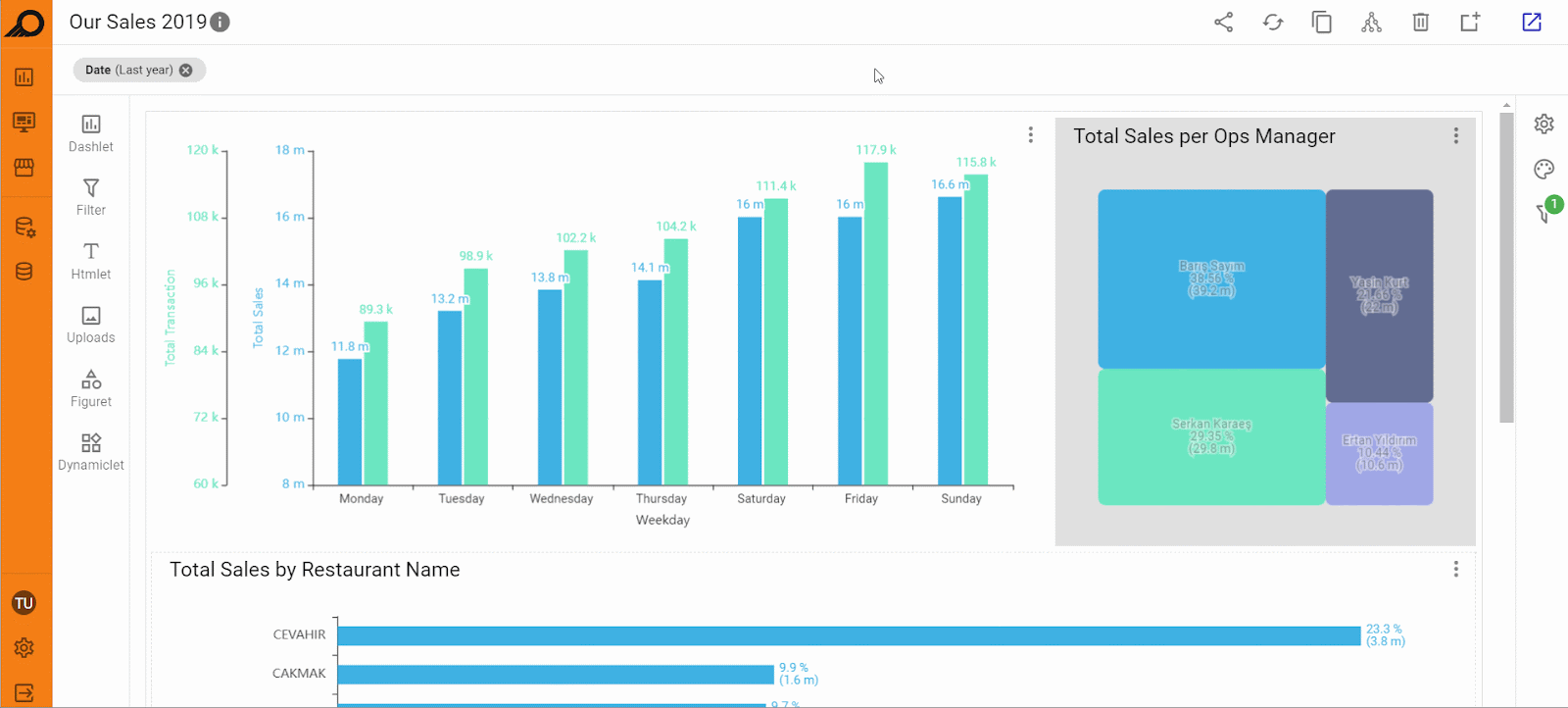Choose the Figuret tool
This screenshot has width=1568, height=708.
(x=91, y=388)
